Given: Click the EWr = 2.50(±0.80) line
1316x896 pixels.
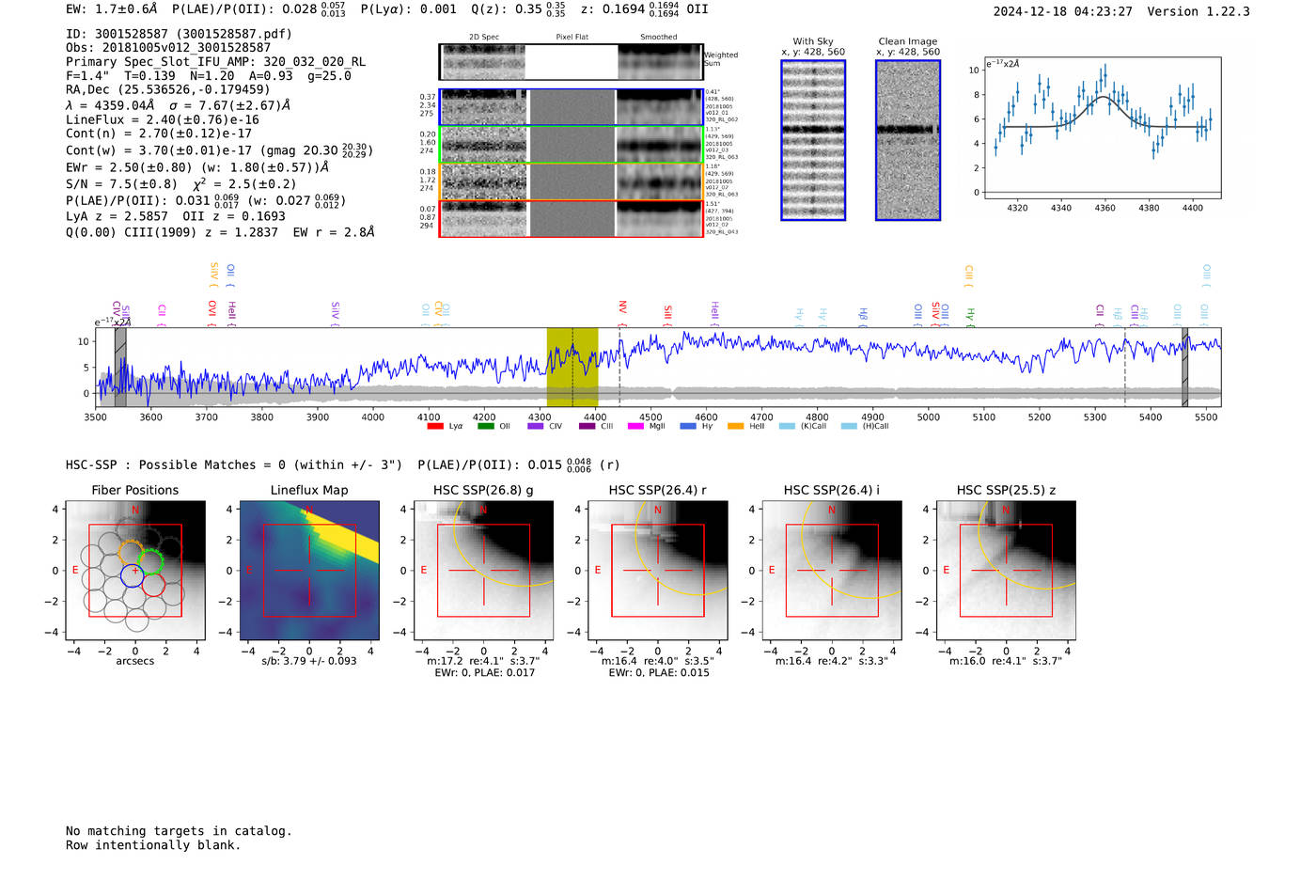Looking at the screenshot, I should point(197,167).
